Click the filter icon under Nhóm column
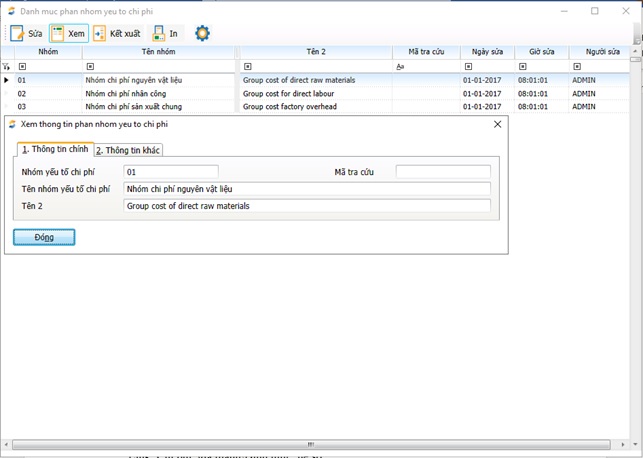Viewport: 643px width, 458px height. point(22,67)
